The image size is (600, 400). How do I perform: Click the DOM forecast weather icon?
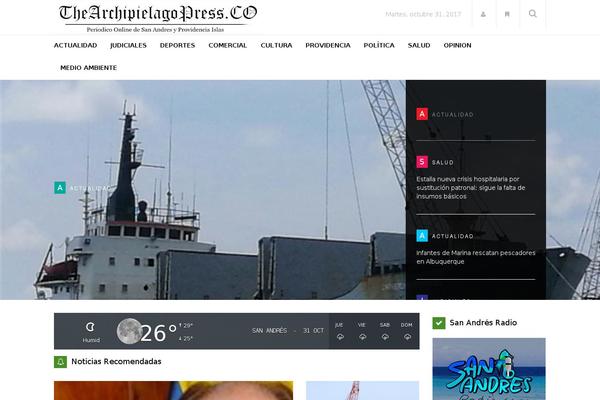click(x=408, y=337)
